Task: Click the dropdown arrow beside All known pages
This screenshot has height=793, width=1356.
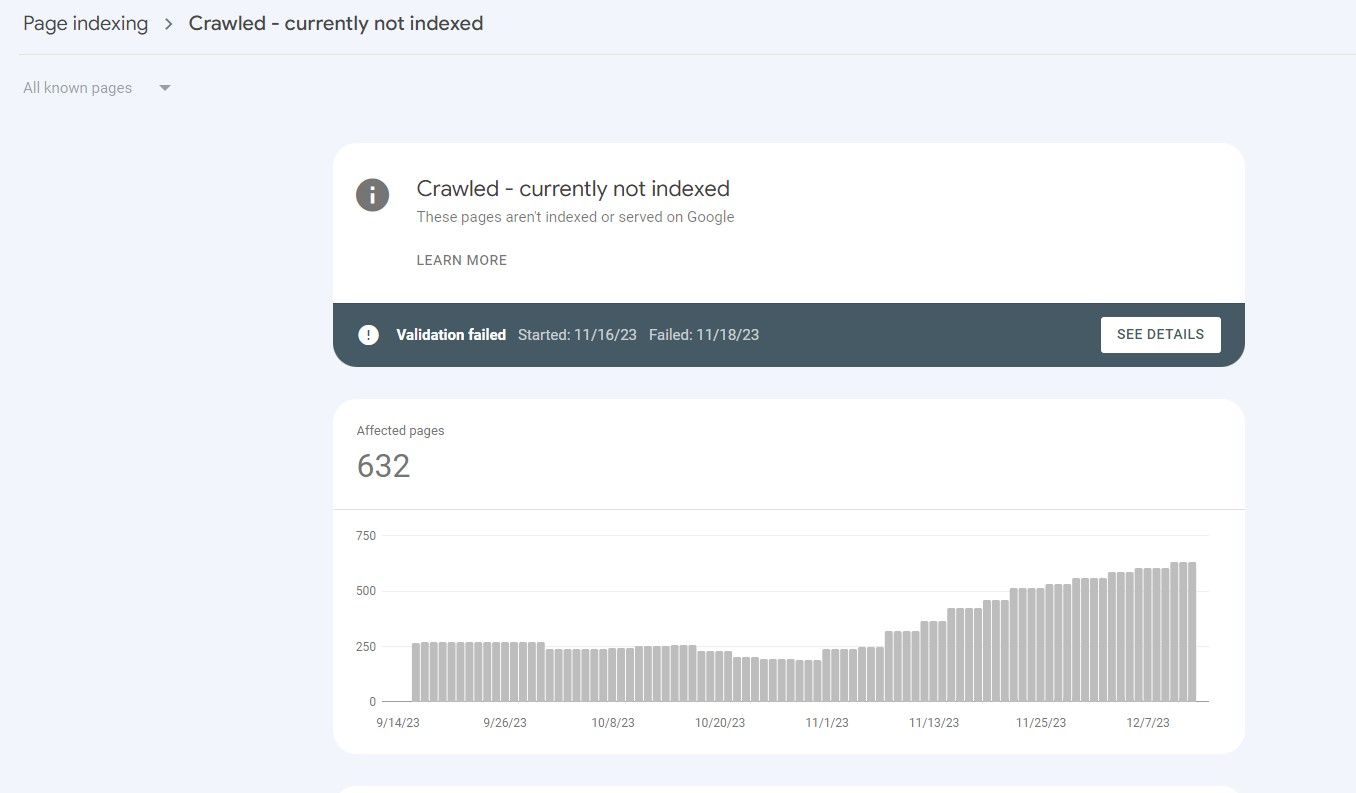Action: [165, 88]
